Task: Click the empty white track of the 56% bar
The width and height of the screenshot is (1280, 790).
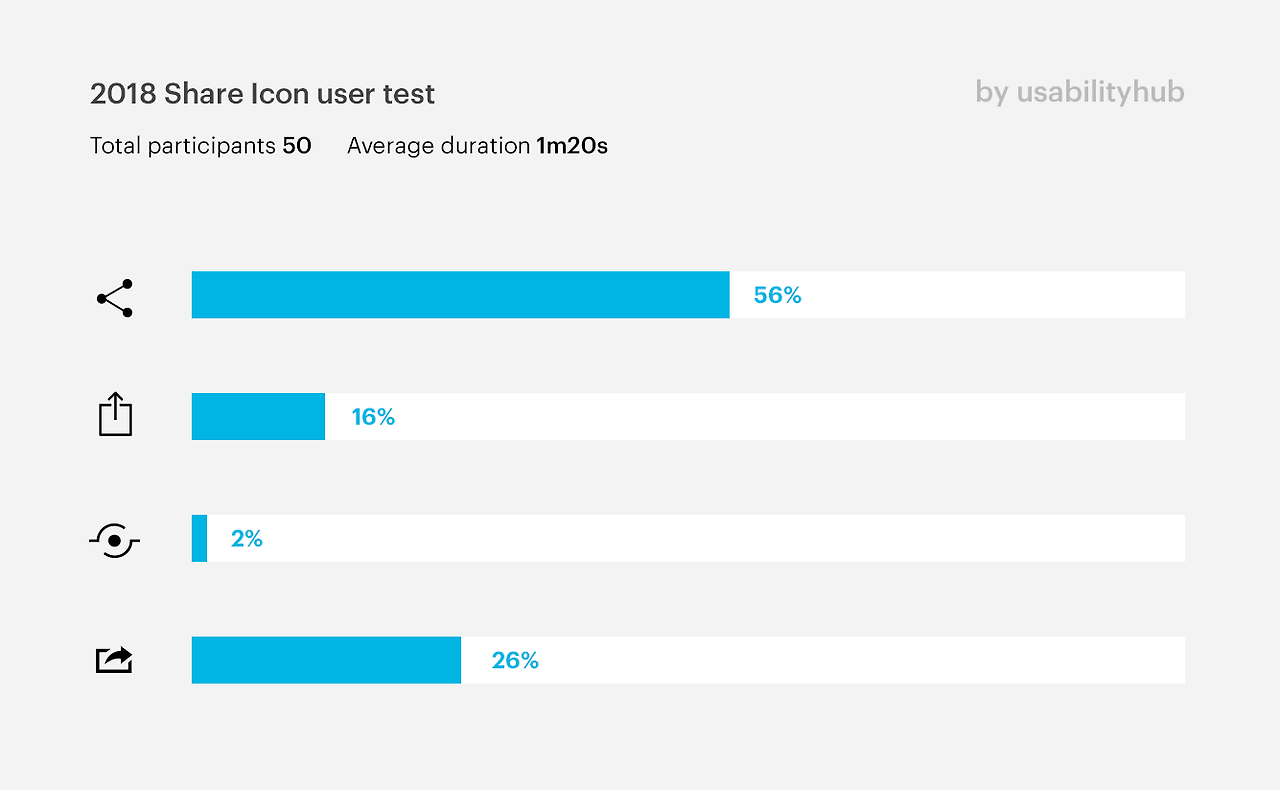Action: point(990,295)
